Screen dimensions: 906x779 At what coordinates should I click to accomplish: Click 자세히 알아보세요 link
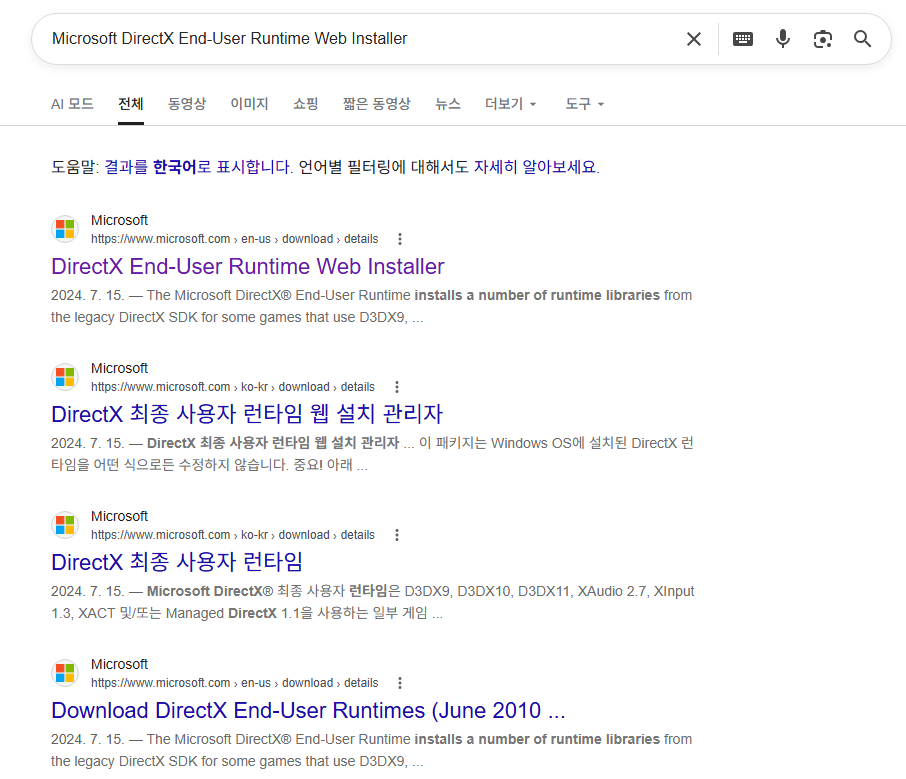536,167
